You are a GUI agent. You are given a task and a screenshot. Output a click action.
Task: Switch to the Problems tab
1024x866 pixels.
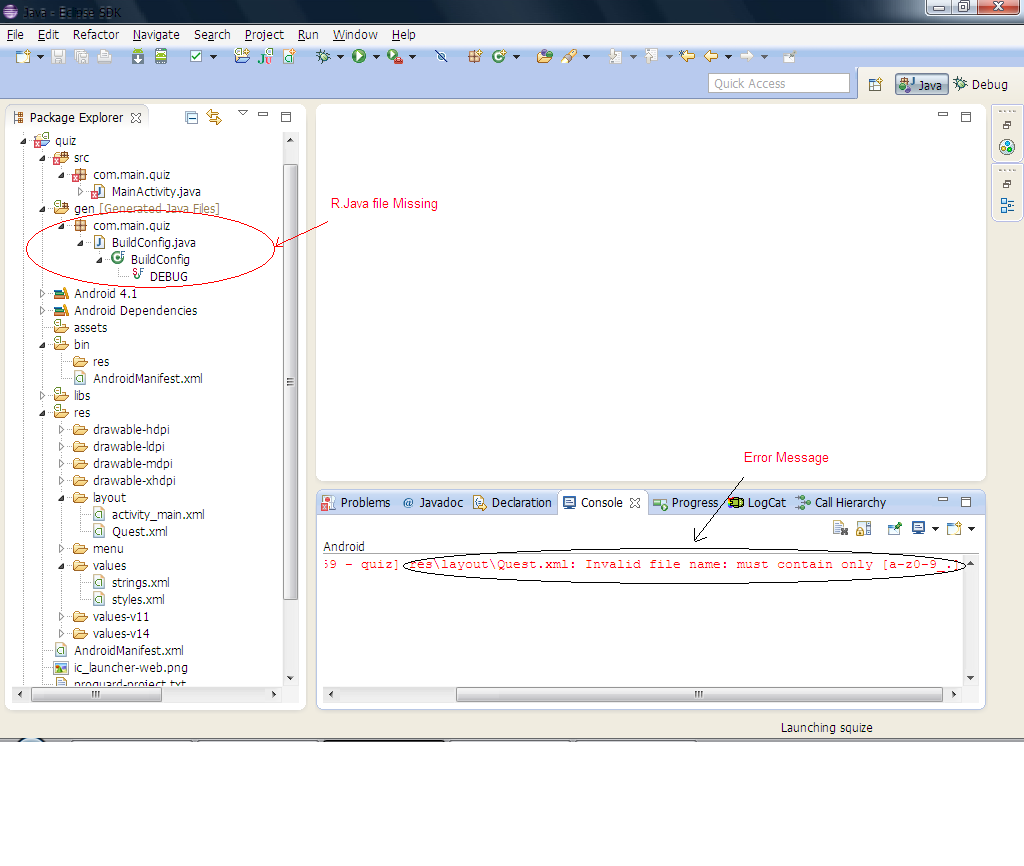click(x=357, y=503)
